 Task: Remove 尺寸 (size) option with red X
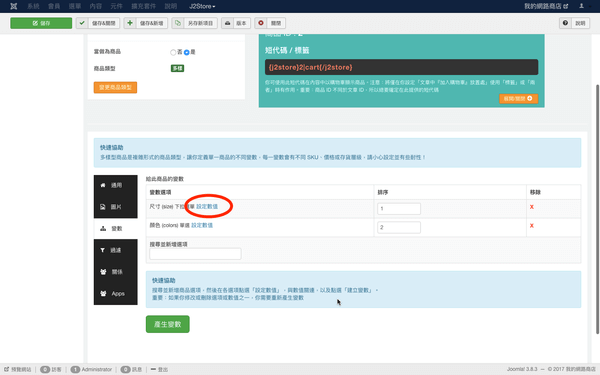tap(532, 207)
